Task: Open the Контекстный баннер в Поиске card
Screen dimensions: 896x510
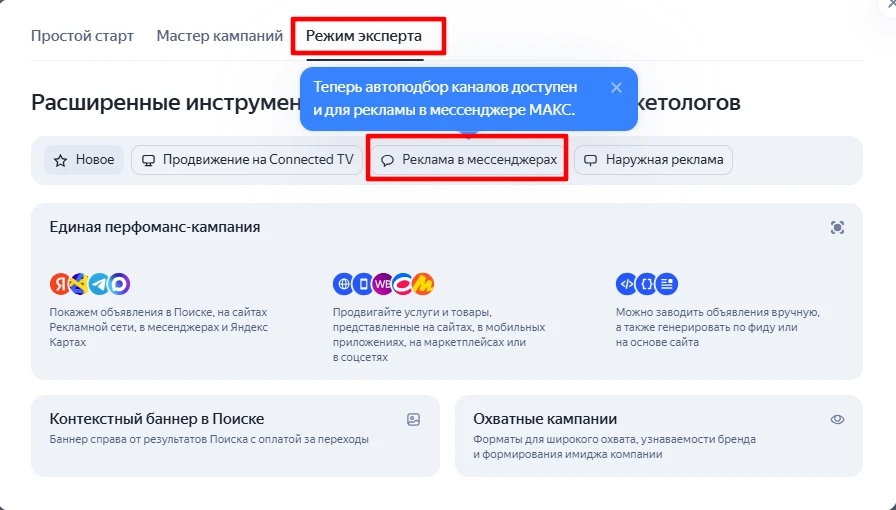Action: (x=235, y=436)
